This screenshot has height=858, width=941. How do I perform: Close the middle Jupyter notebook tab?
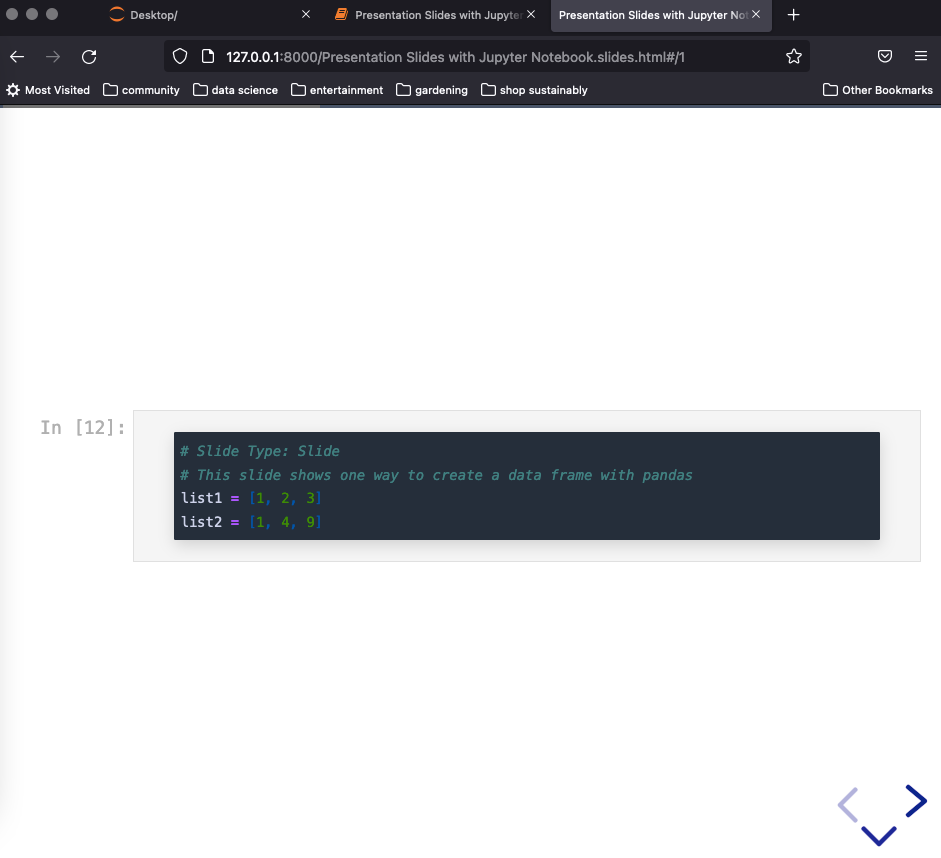tap(531, 14)
